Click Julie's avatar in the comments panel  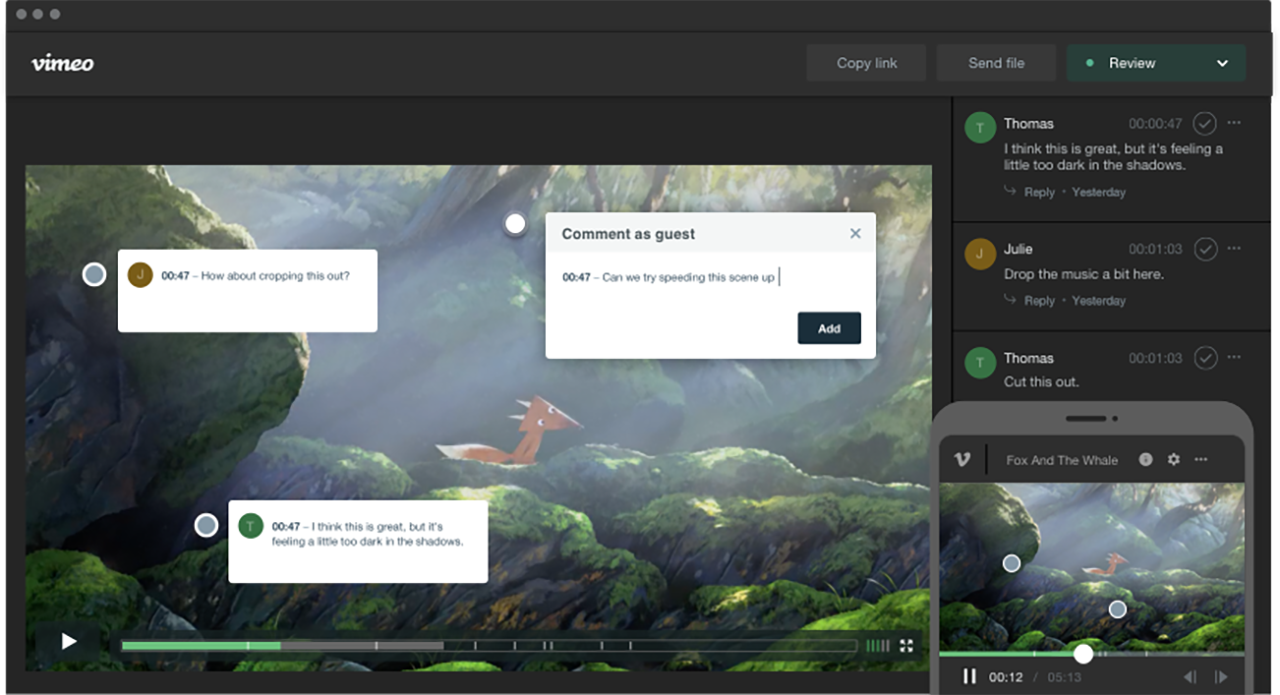[x=980, y=253]
